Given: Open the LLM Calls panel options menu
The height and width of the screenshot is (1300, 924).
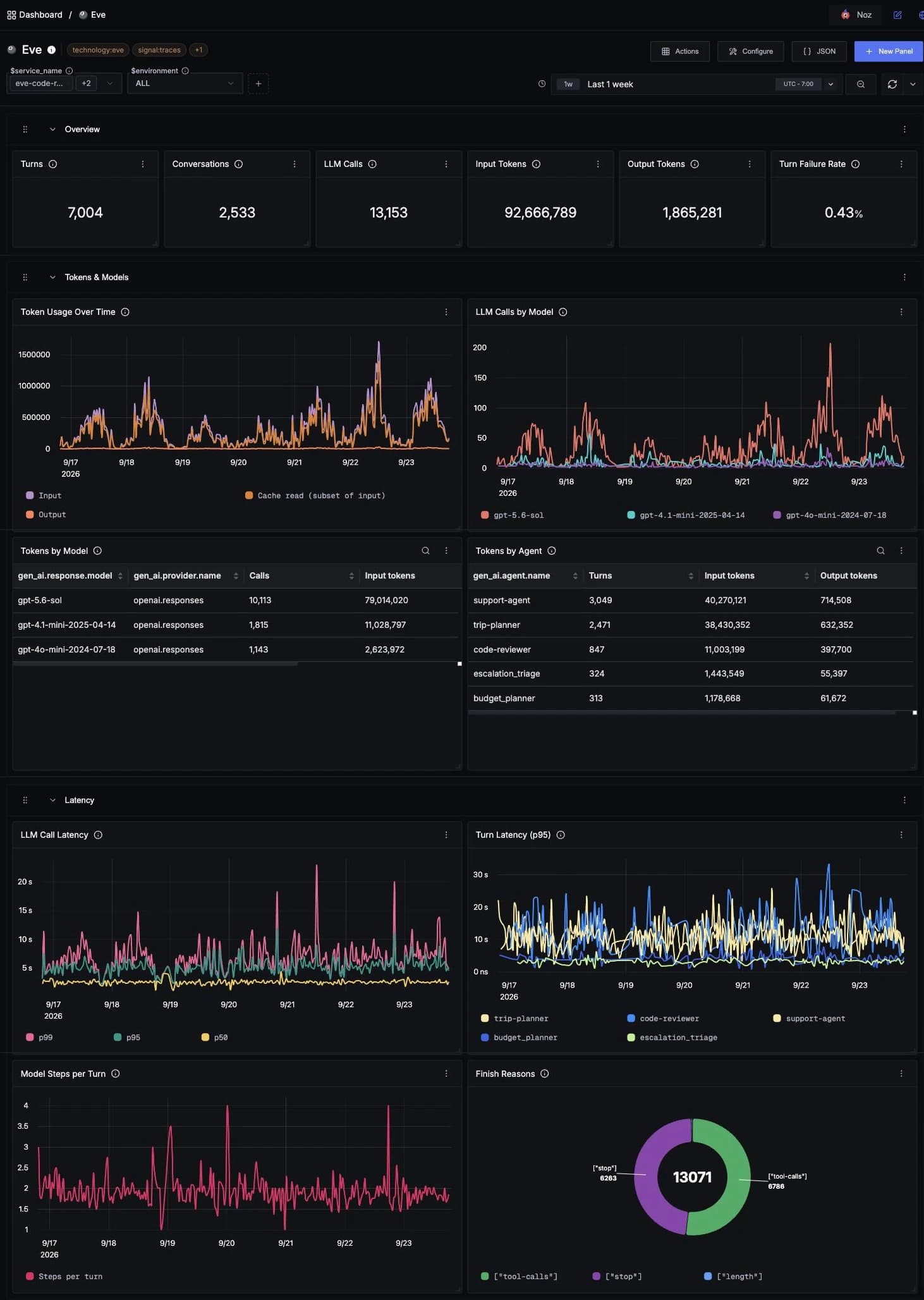Looking at the screenshot, I should pyautogui.click(x=446, y=164).
